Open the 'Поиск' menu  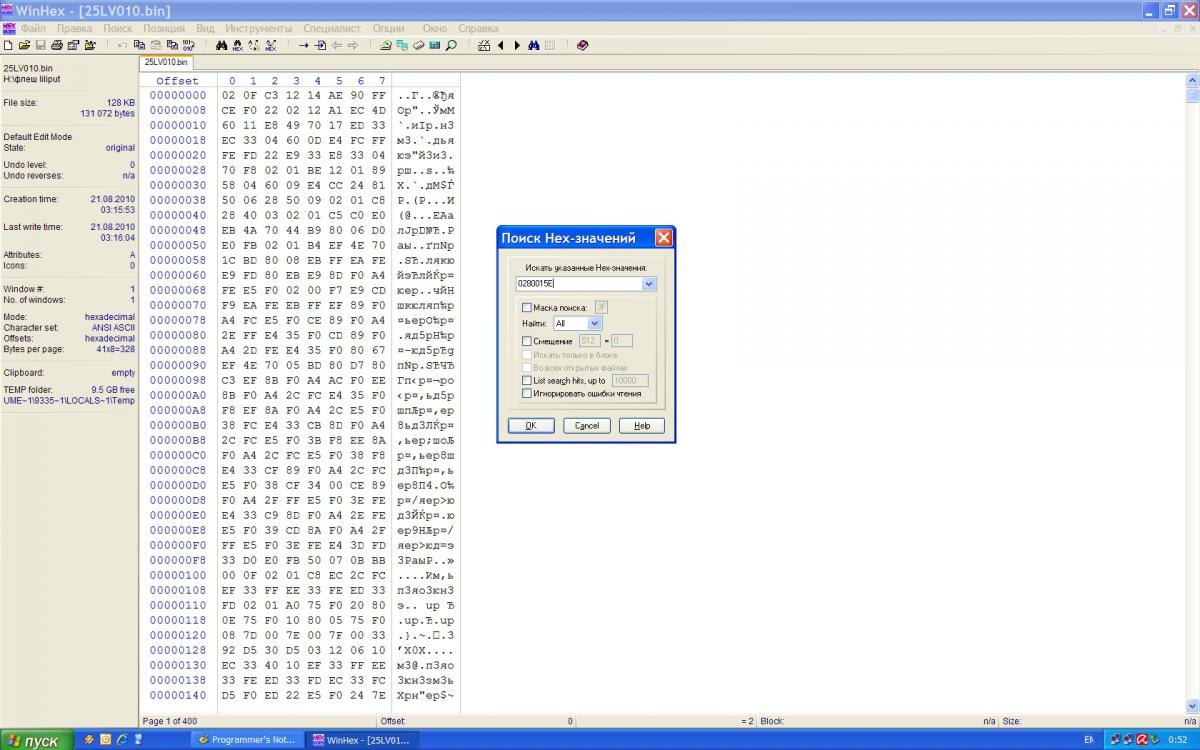click(x=117, y=29)
